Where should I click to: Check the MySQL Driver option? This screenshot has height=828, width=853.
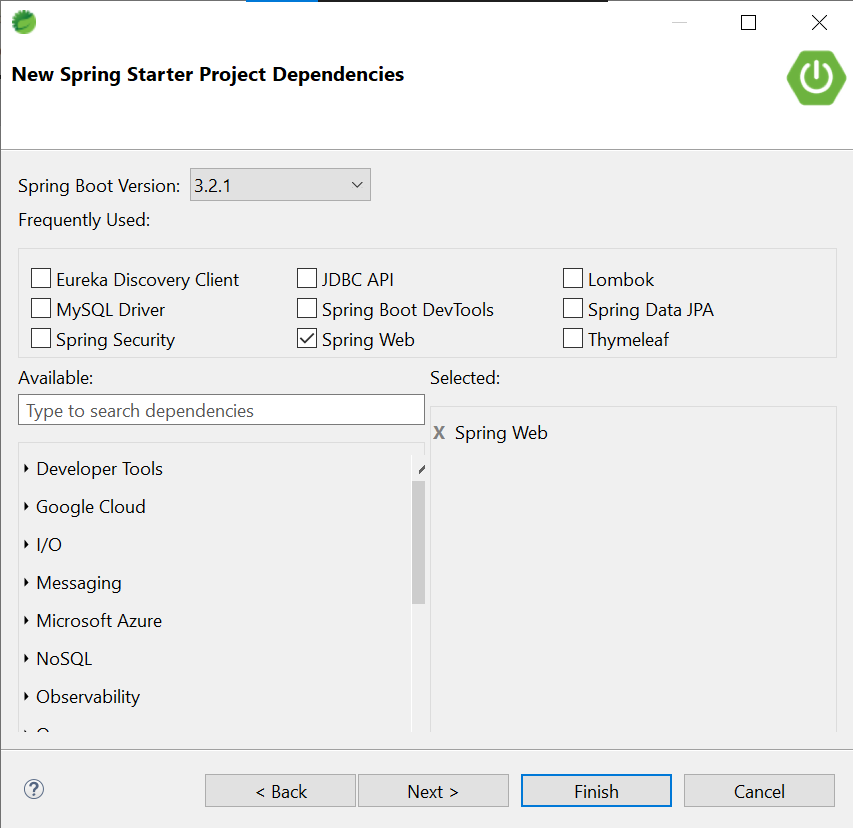pyautogui.click(x=41, y=308)
